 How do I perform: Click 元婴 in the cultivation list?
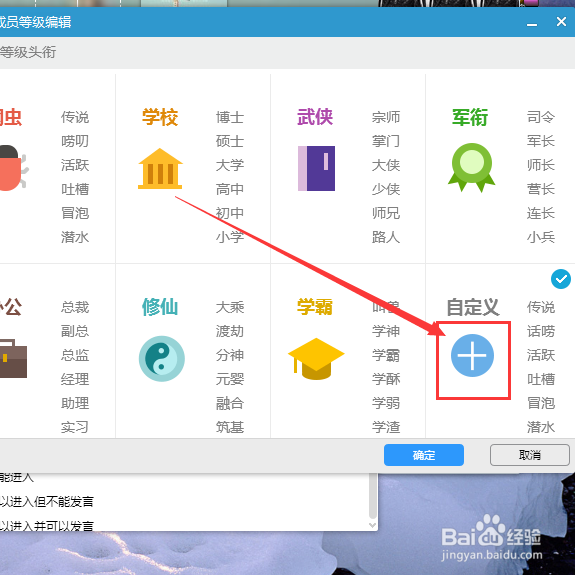coord(230,379)
